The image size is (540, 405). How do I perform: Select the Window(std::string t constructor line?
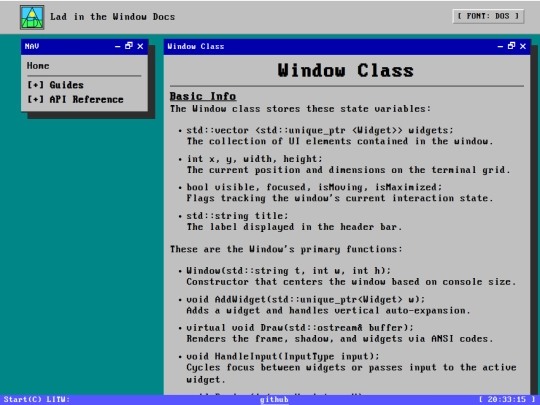pos(289,271)
